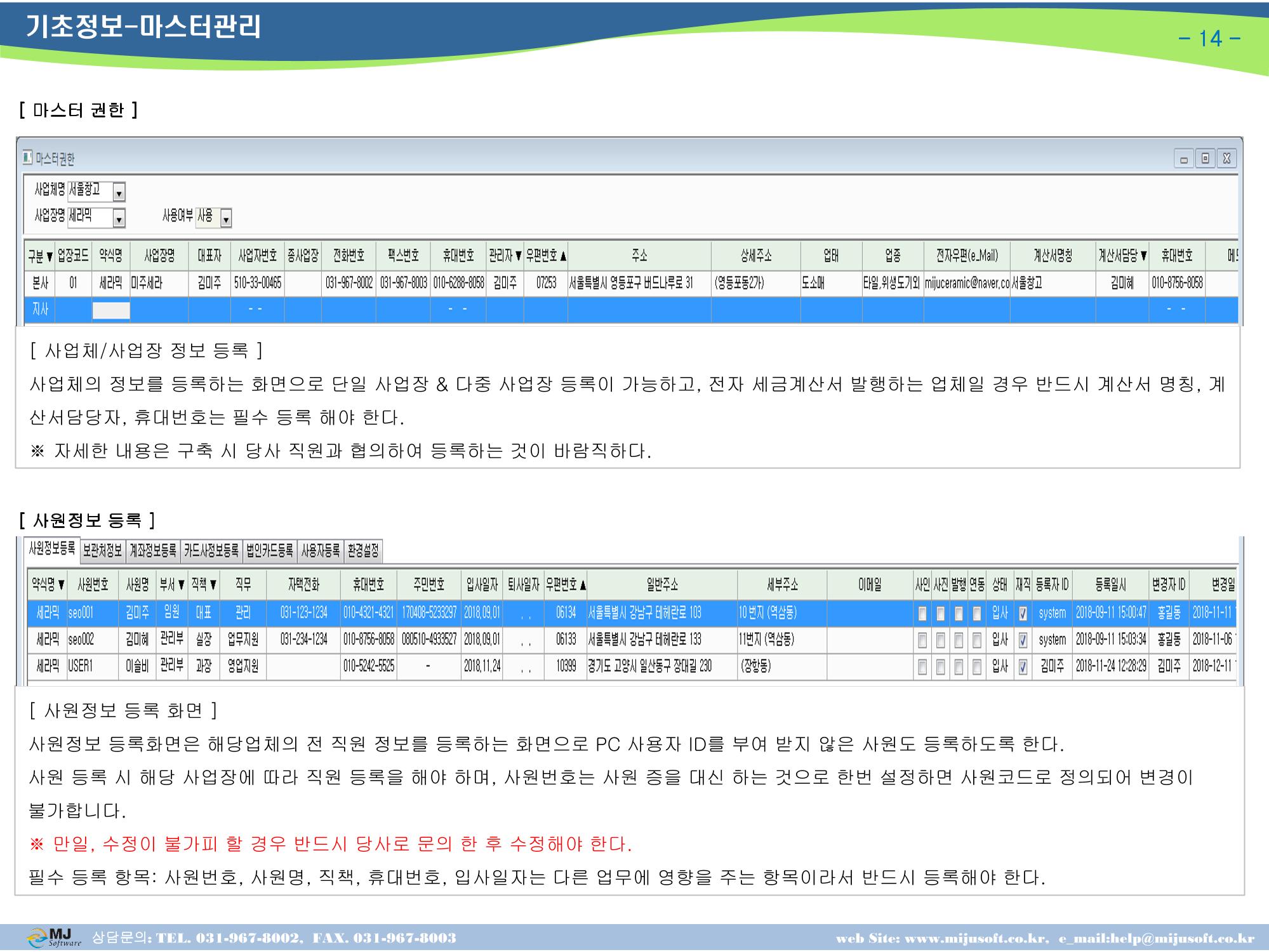Screen dimensions: 1269x952
Task: Click the 관리자 column header in master grid
Action: click(505, 256)
